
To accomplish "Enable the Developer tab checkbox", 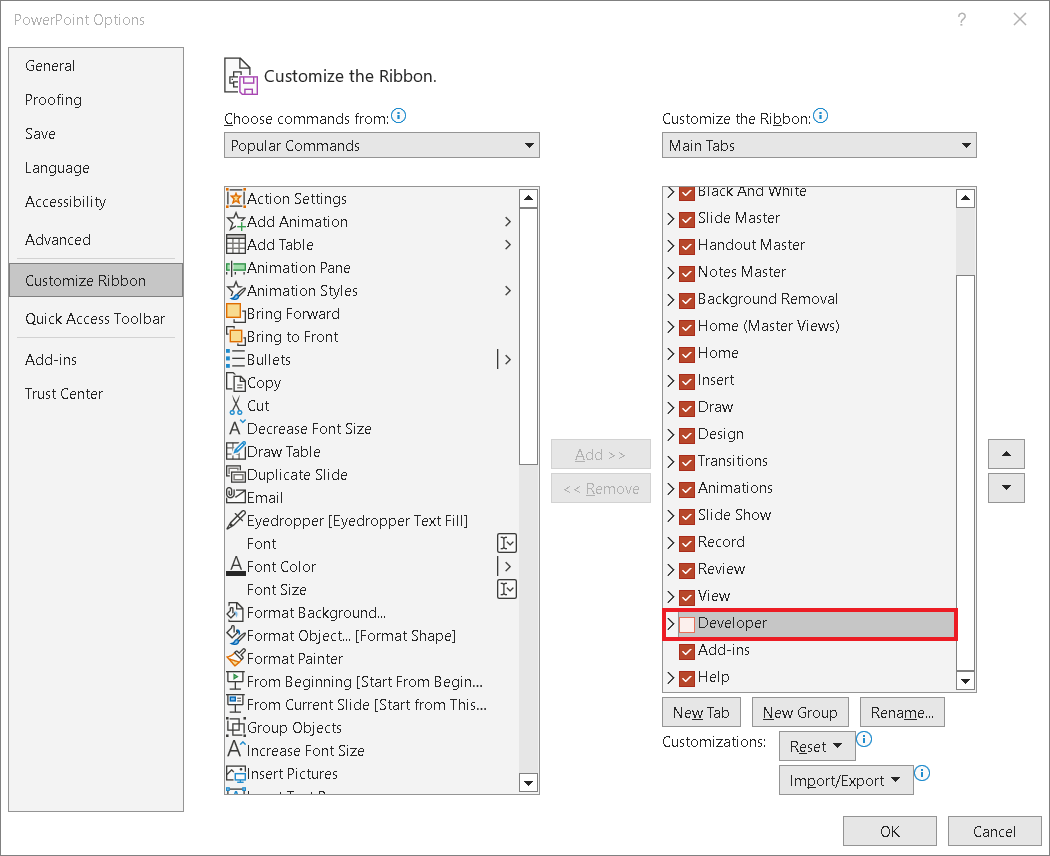I will pyautogui.click(x=685, y=623).
